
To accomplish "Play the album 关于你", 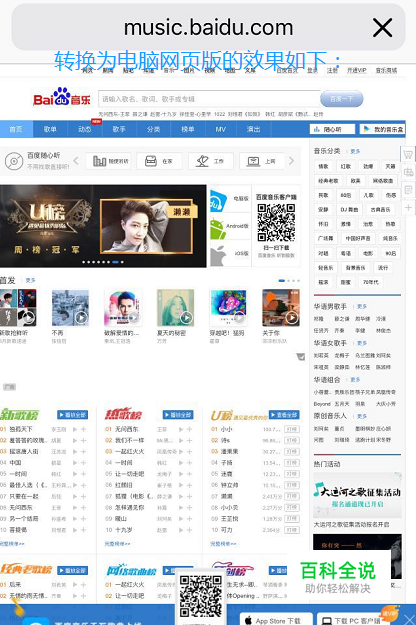I will click(292, 318).
